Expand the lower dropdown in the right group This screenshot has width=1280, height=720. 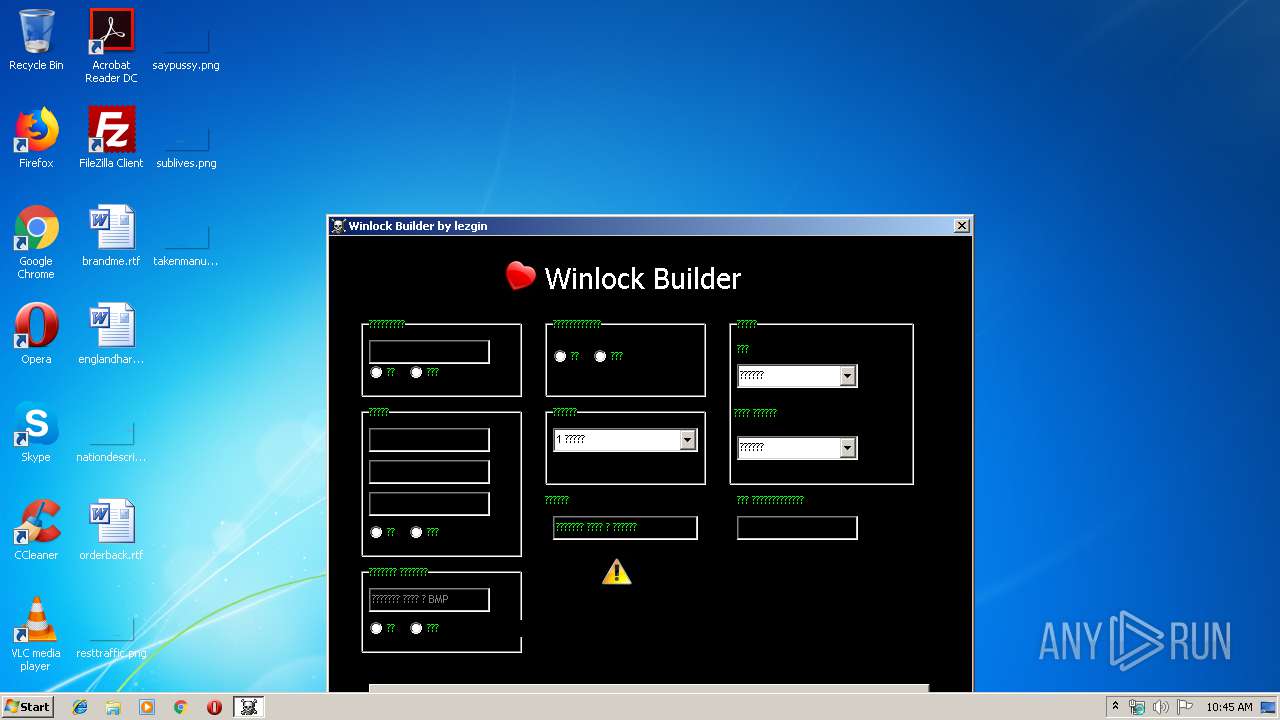click(847, 448)
